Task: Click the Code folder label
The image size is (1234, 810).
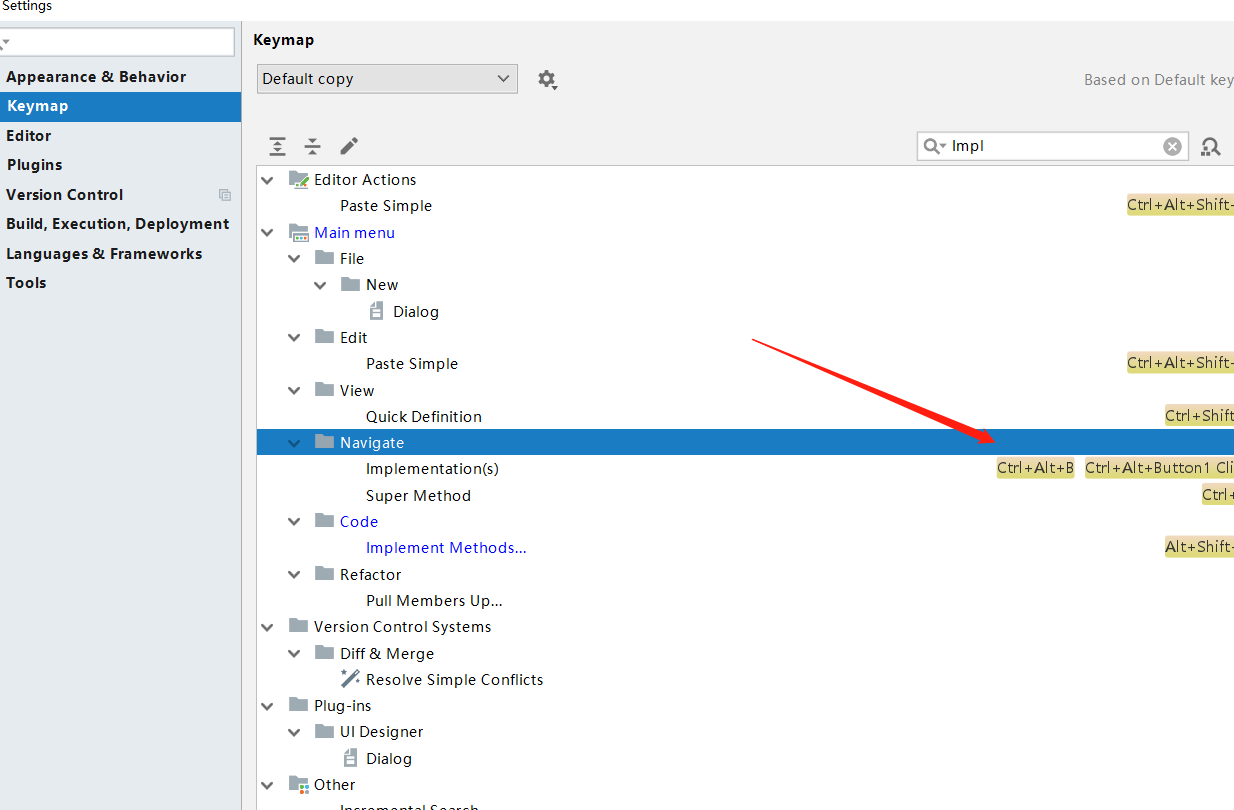Action: tap(359, 522)
